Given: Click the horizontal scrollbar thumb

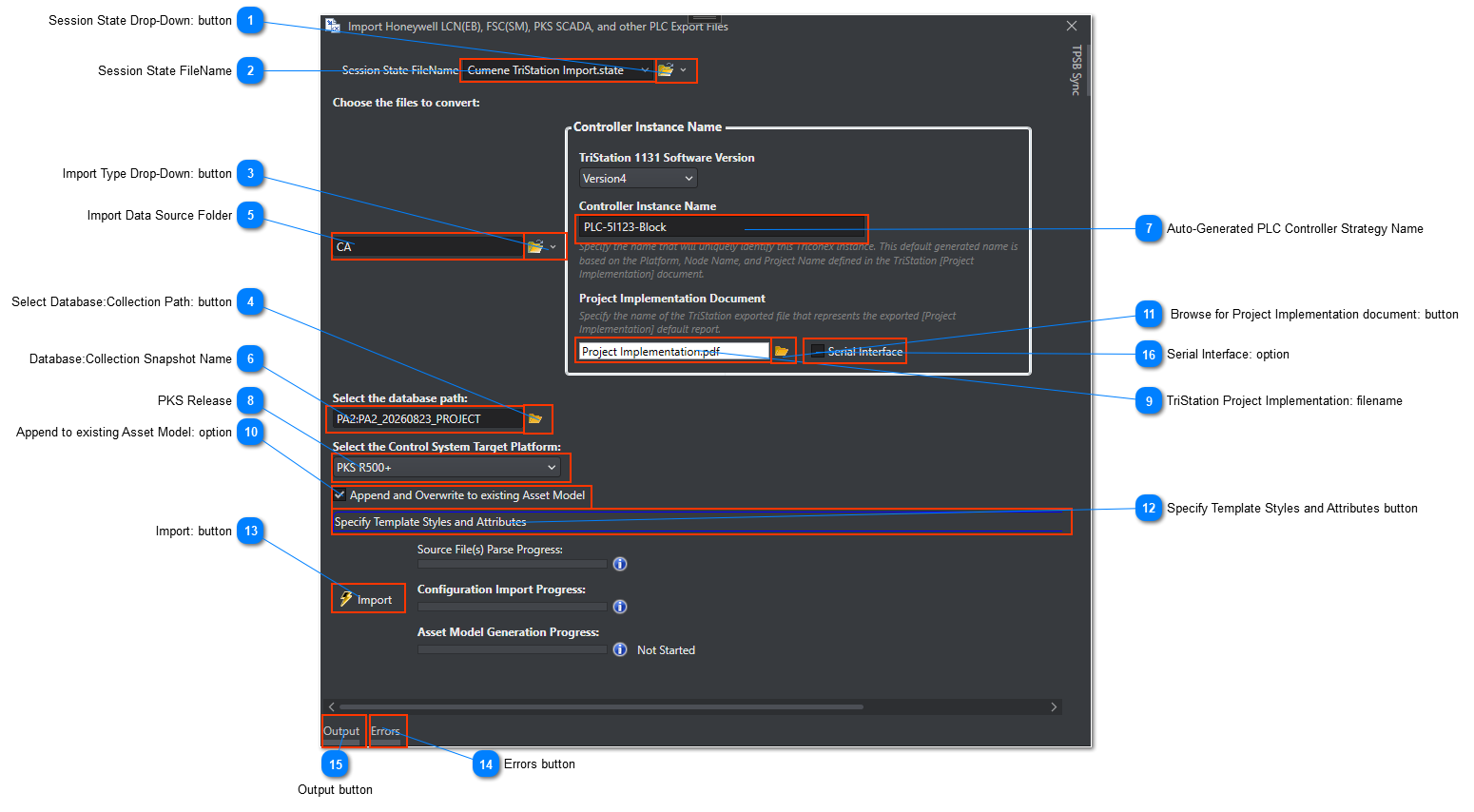Looking at the screenshot, I should 602,707.
